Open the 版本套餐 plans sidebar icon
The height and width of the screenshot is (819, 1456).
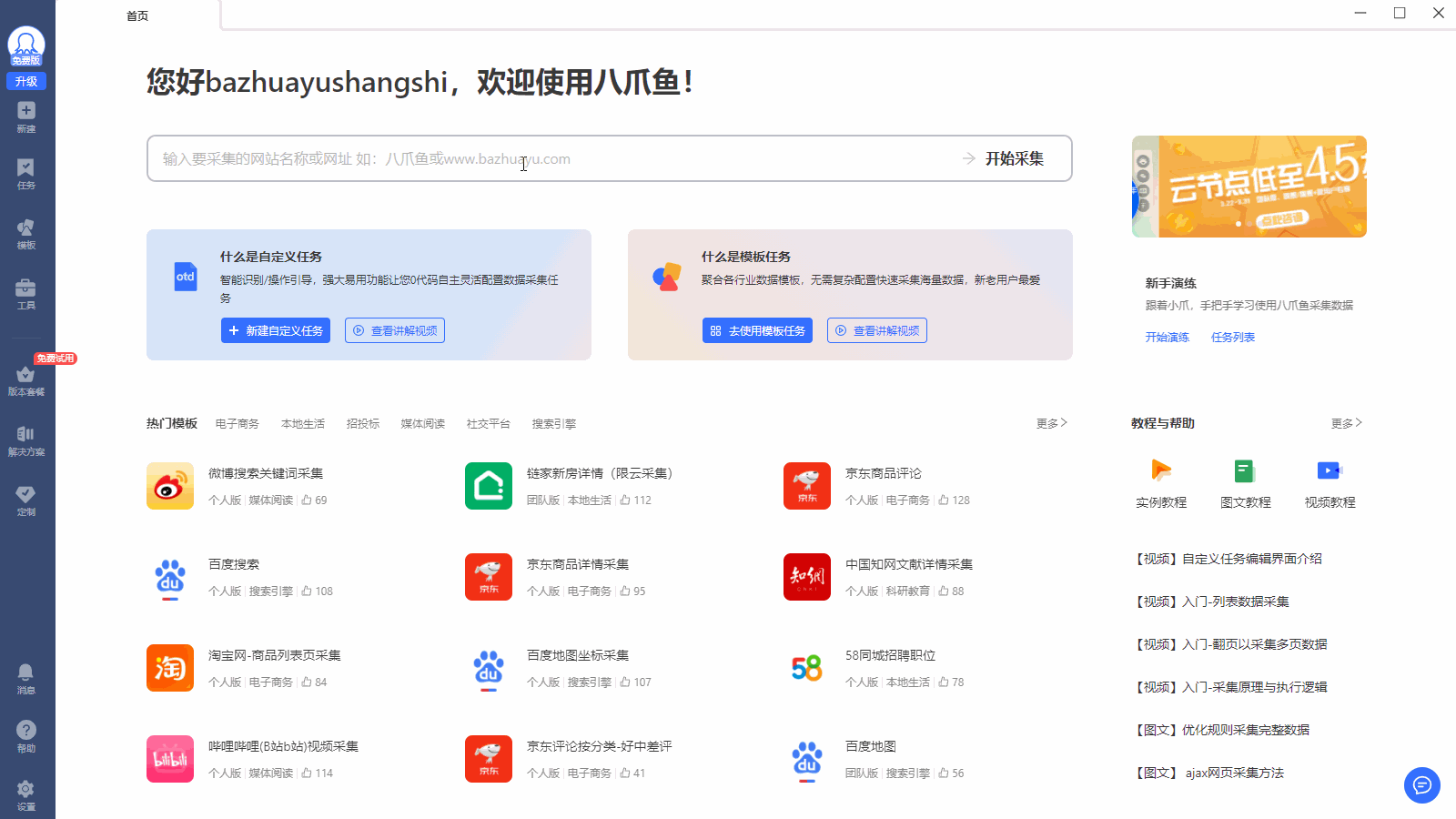(x=26, y=380)
